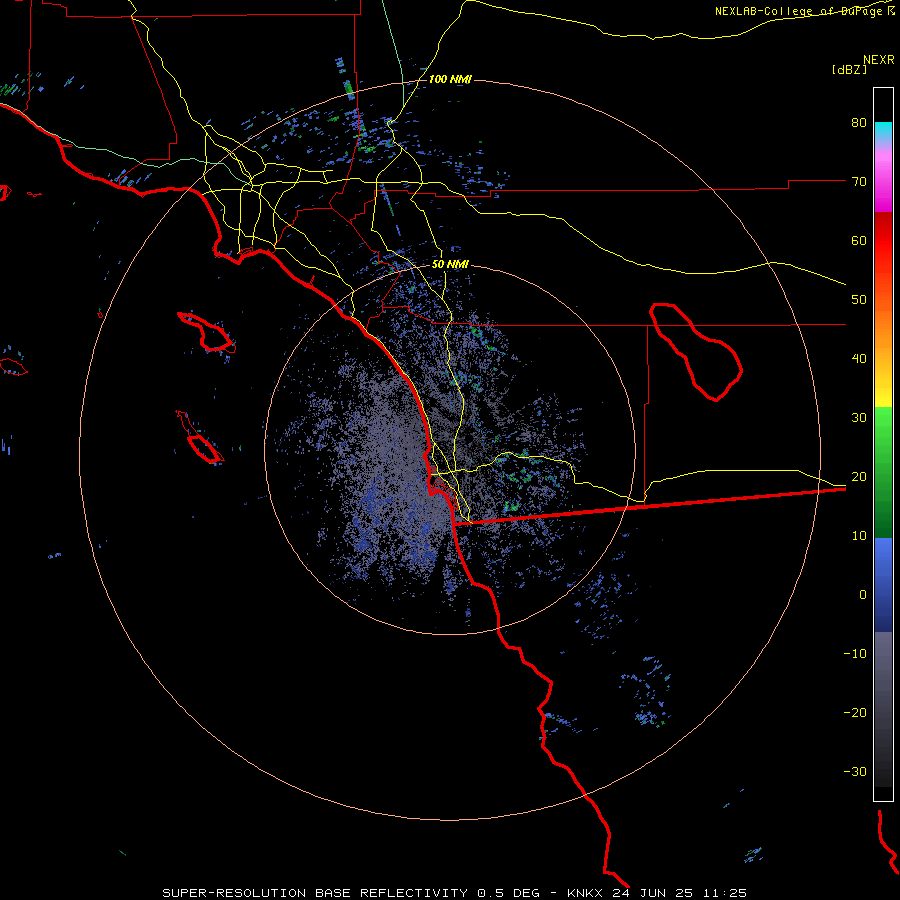Click the 50 value on the dBZ scale

pos(859,300)
